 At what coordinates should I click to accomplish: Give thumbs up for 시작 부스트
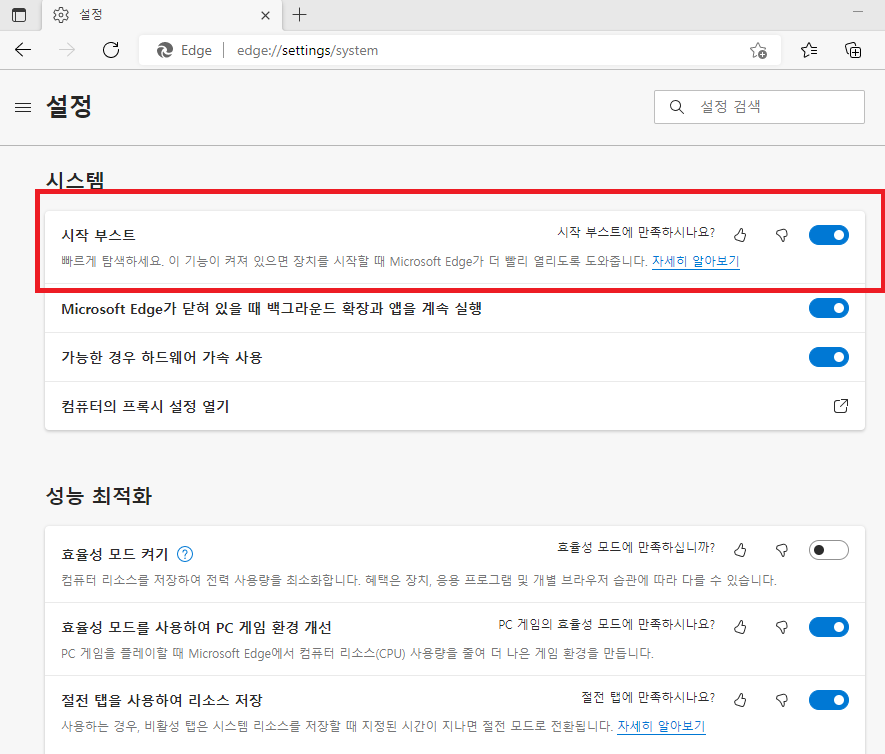click(x=741, y=235)
